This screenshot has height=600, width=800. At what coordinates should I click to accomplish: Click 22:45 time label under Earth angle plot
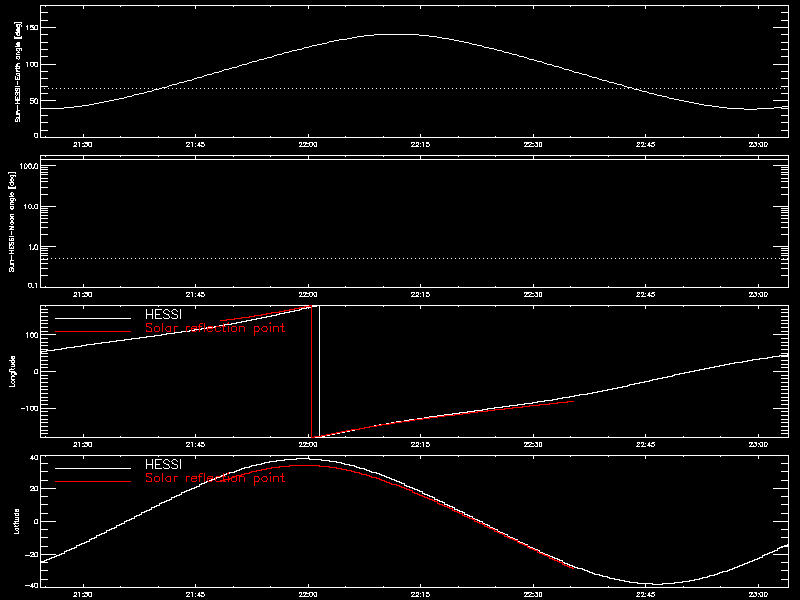point(646,144)
